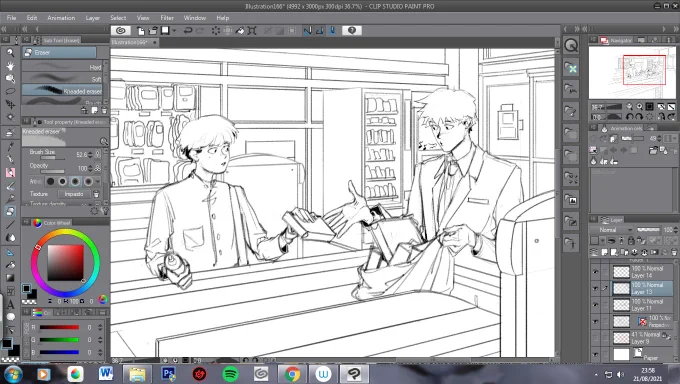This screenshot has width=680, height=384.
Task: Select the pink-highlighted Brush tool
Action: 10,172
